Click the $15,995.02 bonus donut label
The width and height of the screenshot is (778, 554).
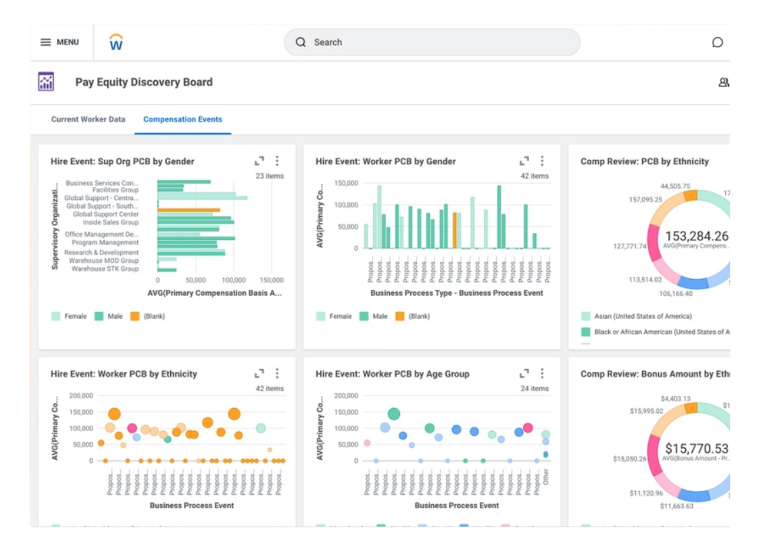647,411
